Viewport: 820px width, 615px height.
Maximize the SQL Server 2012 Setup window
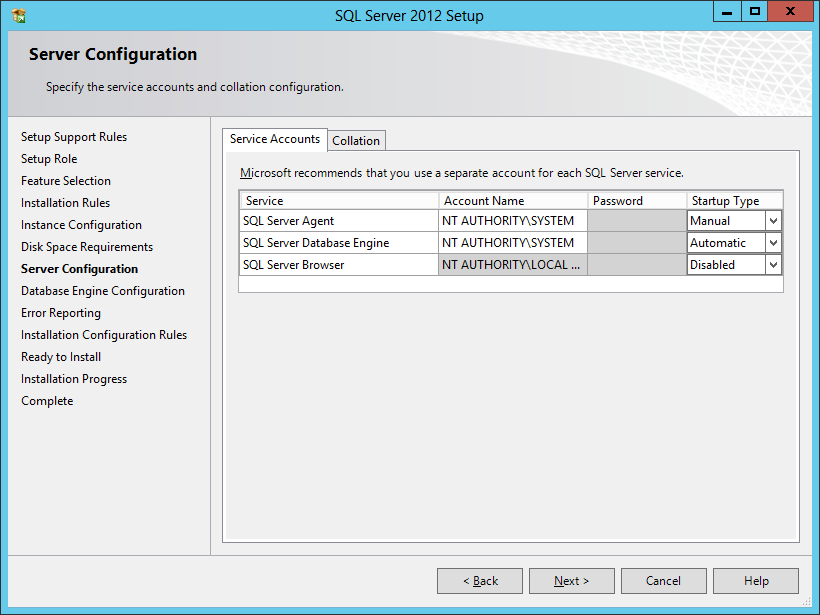(x=755, y=11)
